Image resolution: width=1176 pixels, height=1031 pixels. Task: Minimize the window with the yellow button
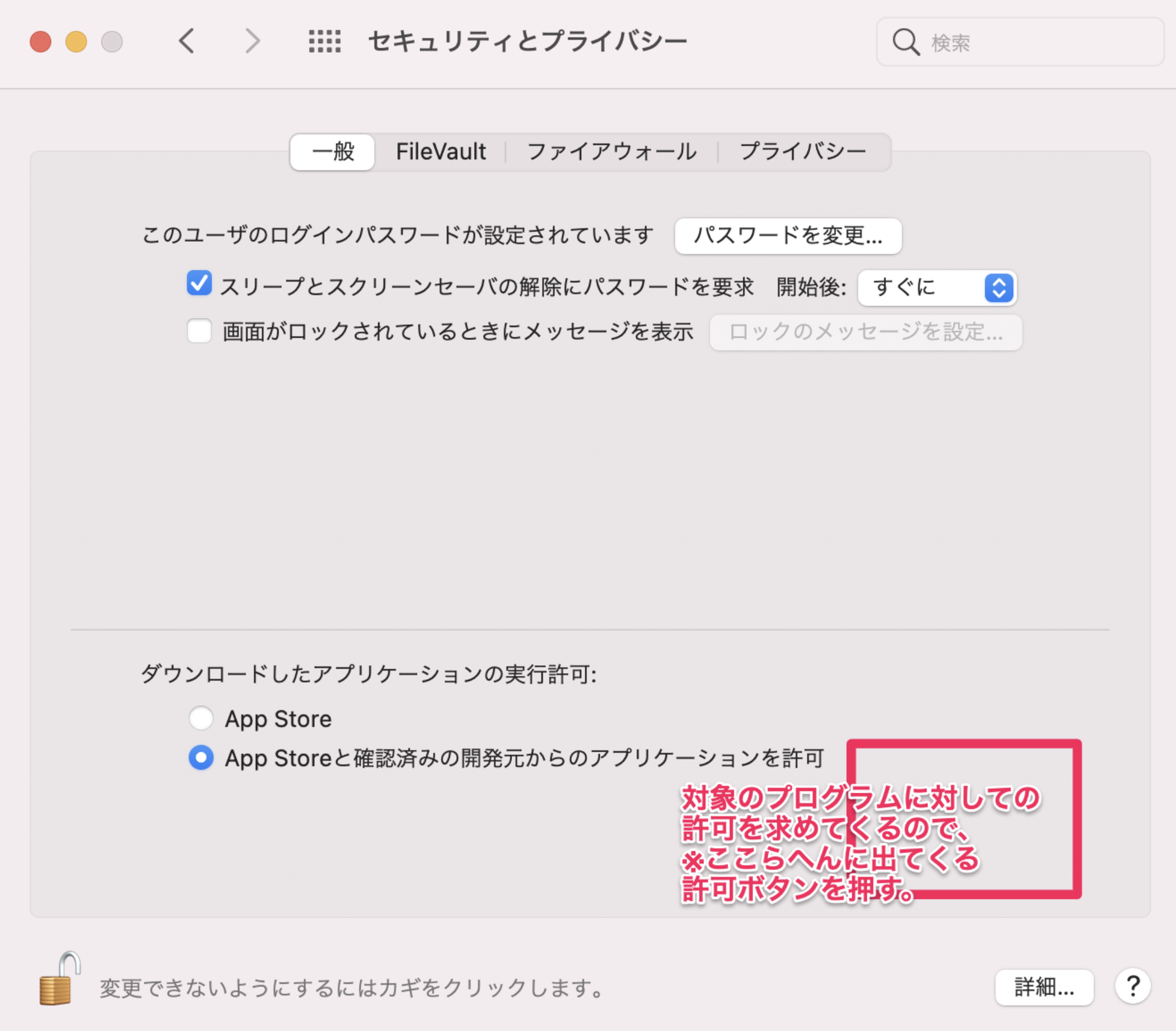click(76, 42)
